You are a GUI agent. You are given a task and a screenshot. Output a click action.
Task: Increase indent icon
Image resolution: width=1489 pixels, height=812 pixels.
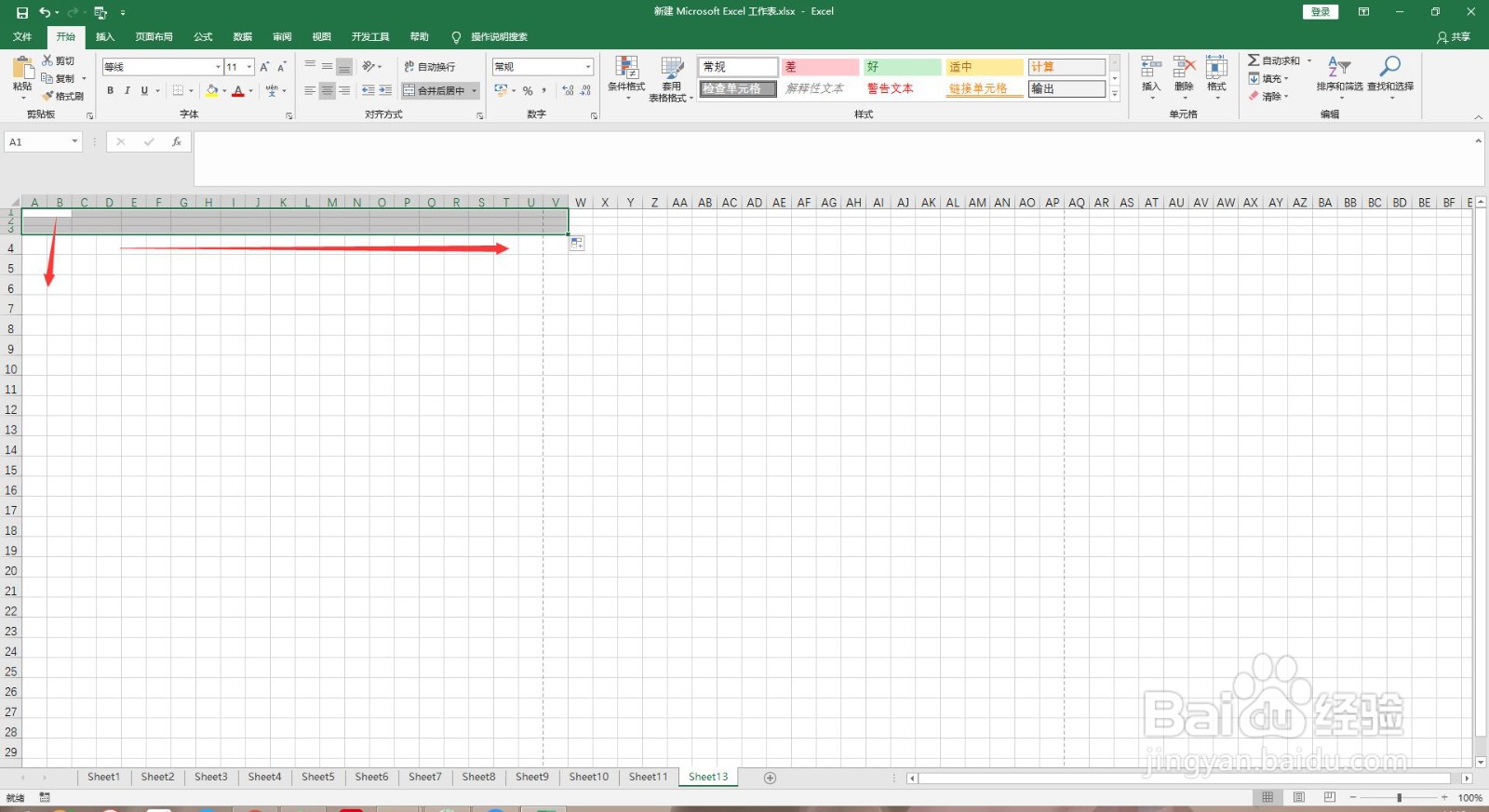(x=385, y=90)
